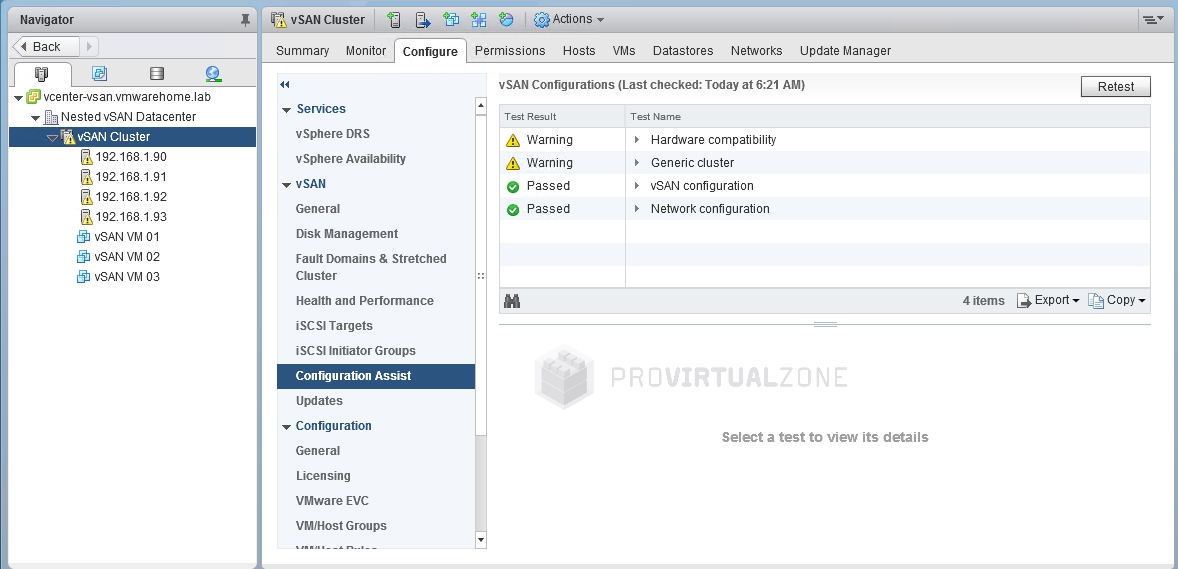Select host 192.168.1.91 in the tree
The height and width of the screenshot is (569, 1178).
[131, 177]
